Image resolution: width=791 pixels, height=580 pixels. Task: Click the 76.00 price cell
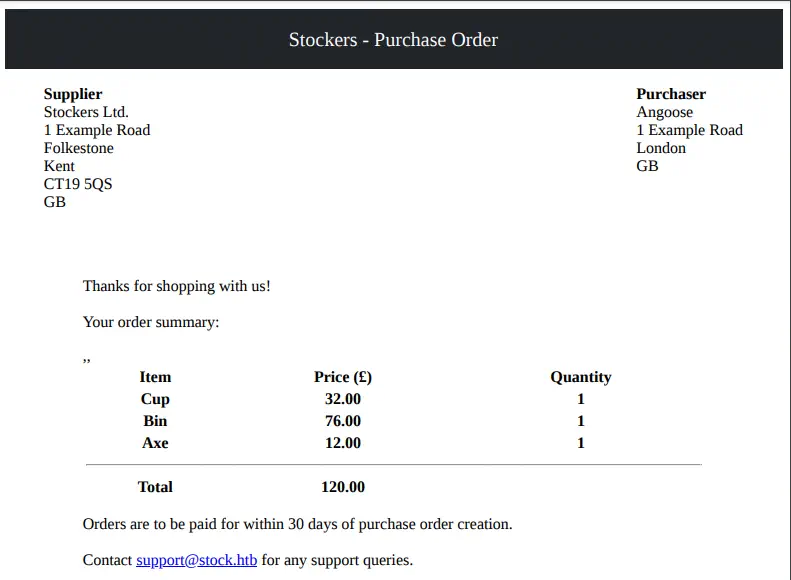coord(343,421)
